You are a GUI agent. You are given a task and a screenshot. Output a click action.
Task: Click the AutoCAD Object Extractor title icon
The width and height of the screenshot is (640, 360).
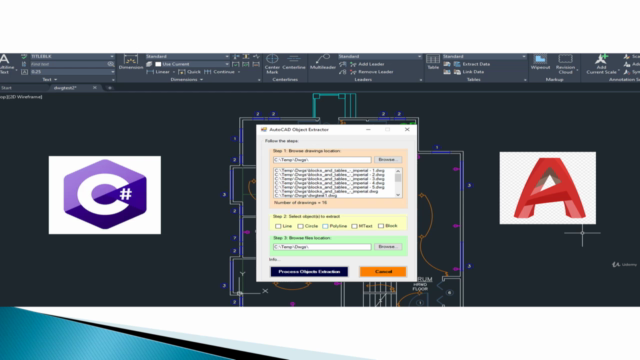pos(264,129)
